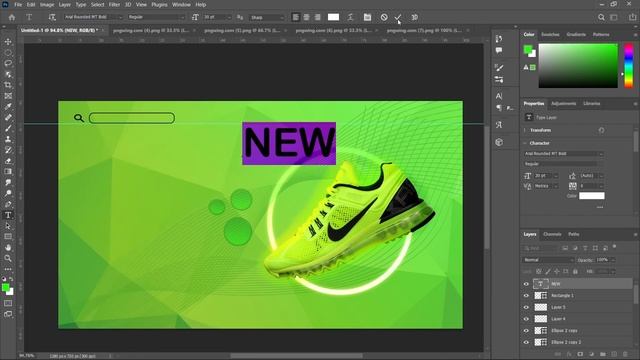The height and width of the screenshot is (360, 640).
Task: Select the Zoom tool in toolbox
Action: 8,258
